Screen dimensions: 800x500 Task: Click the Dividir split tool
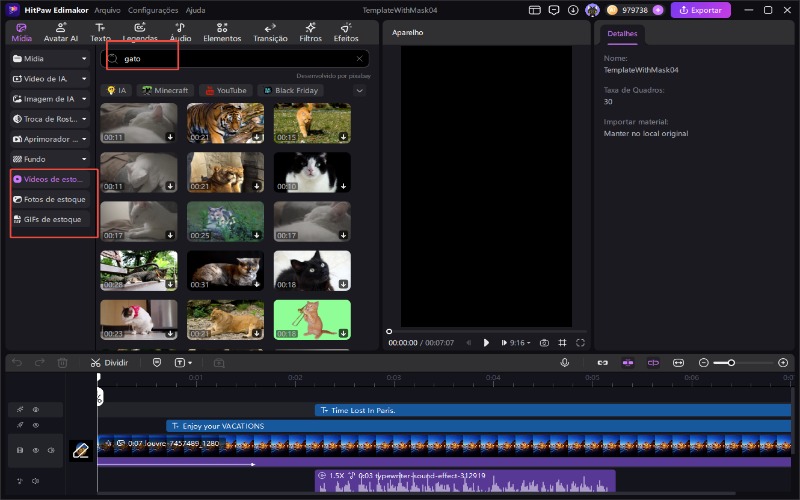109,363
